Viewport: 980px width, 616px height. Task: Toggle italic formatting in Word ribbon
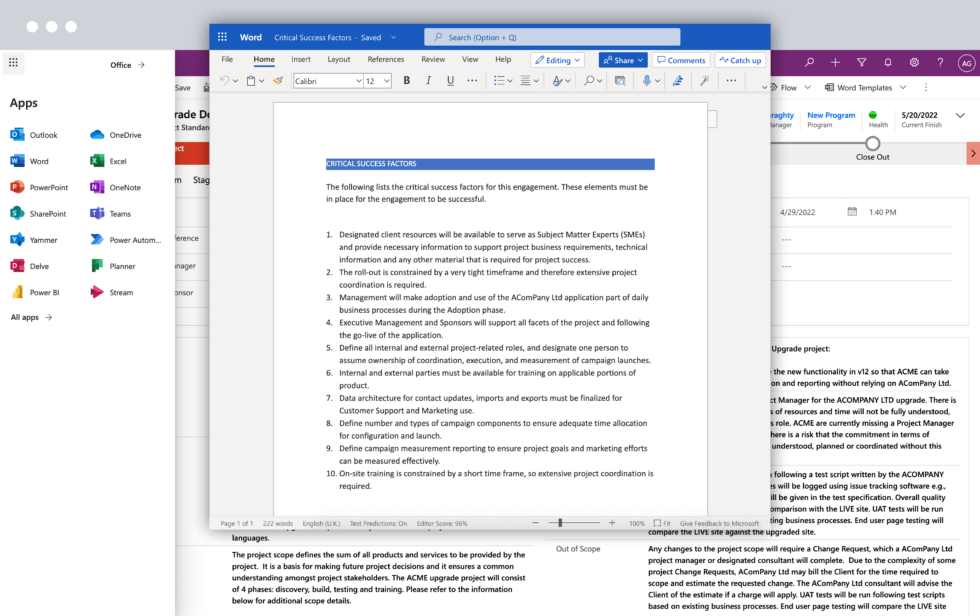click(x=428, y=81)
